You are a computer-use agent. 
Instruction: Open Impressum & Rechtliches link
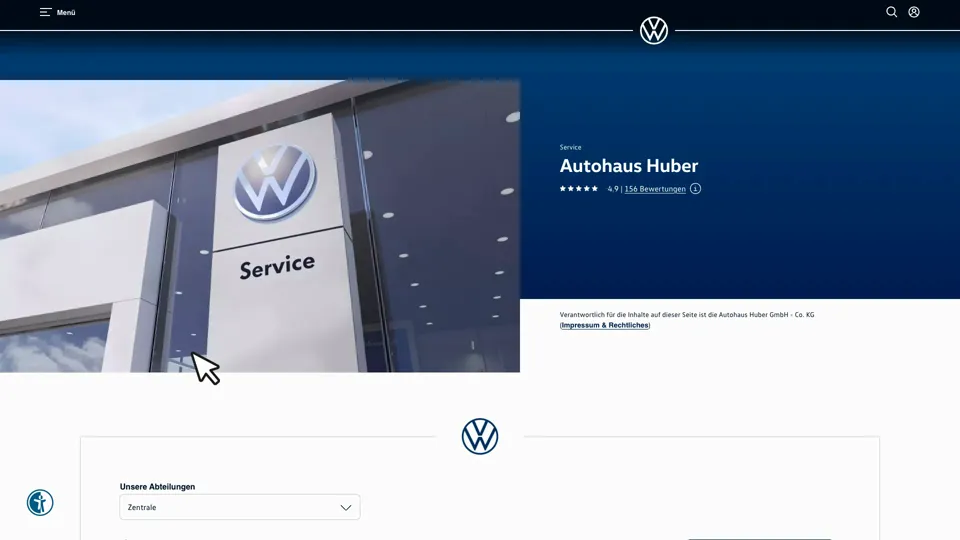coord(604,325)
